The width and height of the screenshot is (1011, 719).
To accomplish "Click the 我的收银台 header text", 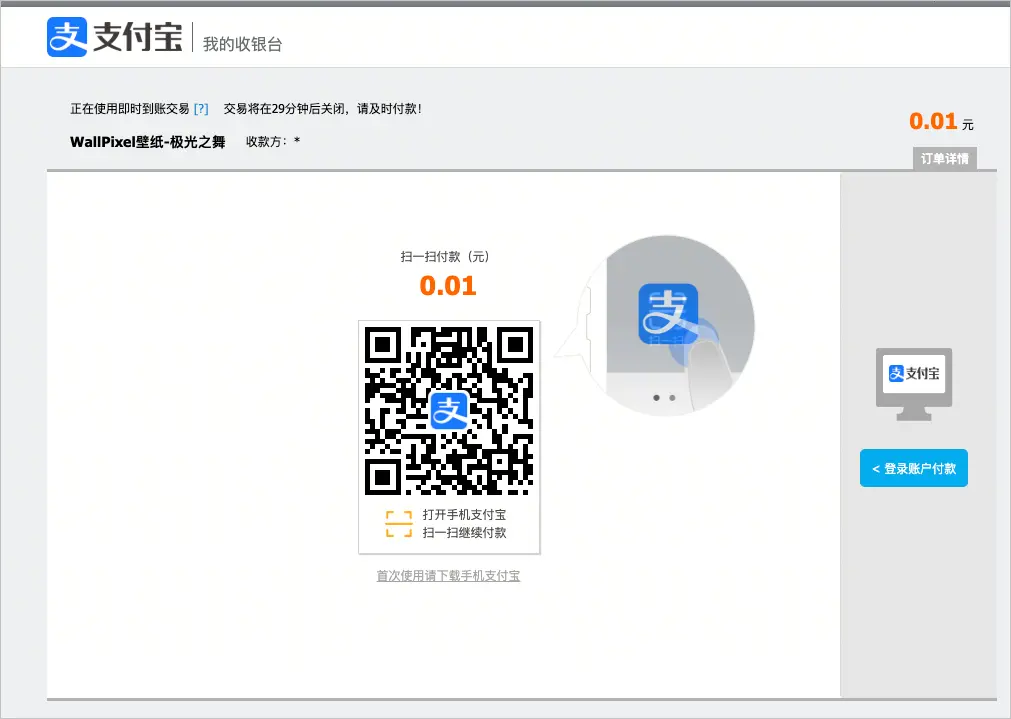I will tap(242, 44).
